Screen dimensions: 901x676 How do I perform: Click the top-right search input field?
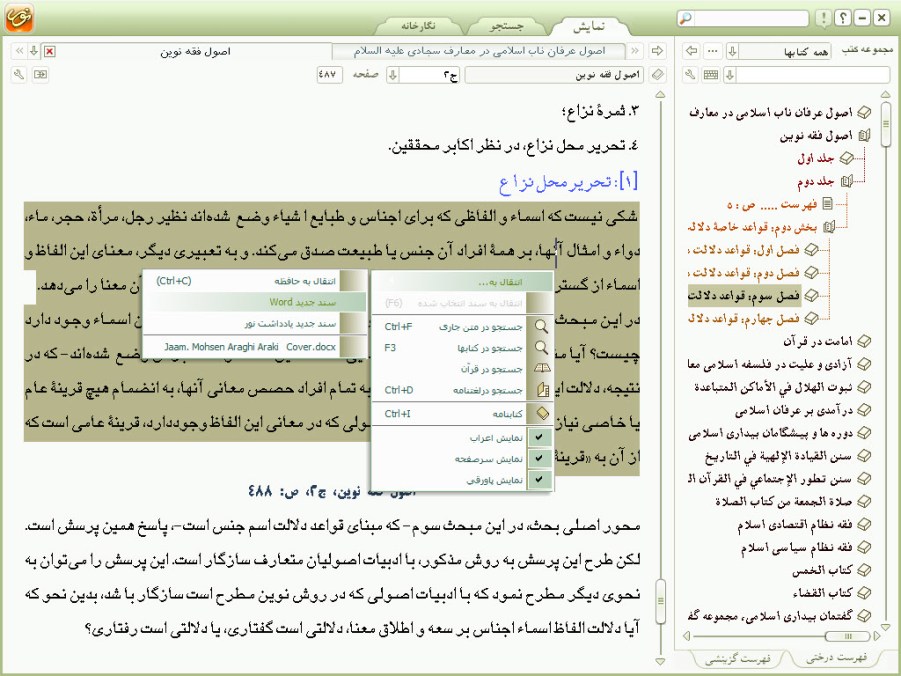(750, 18)
